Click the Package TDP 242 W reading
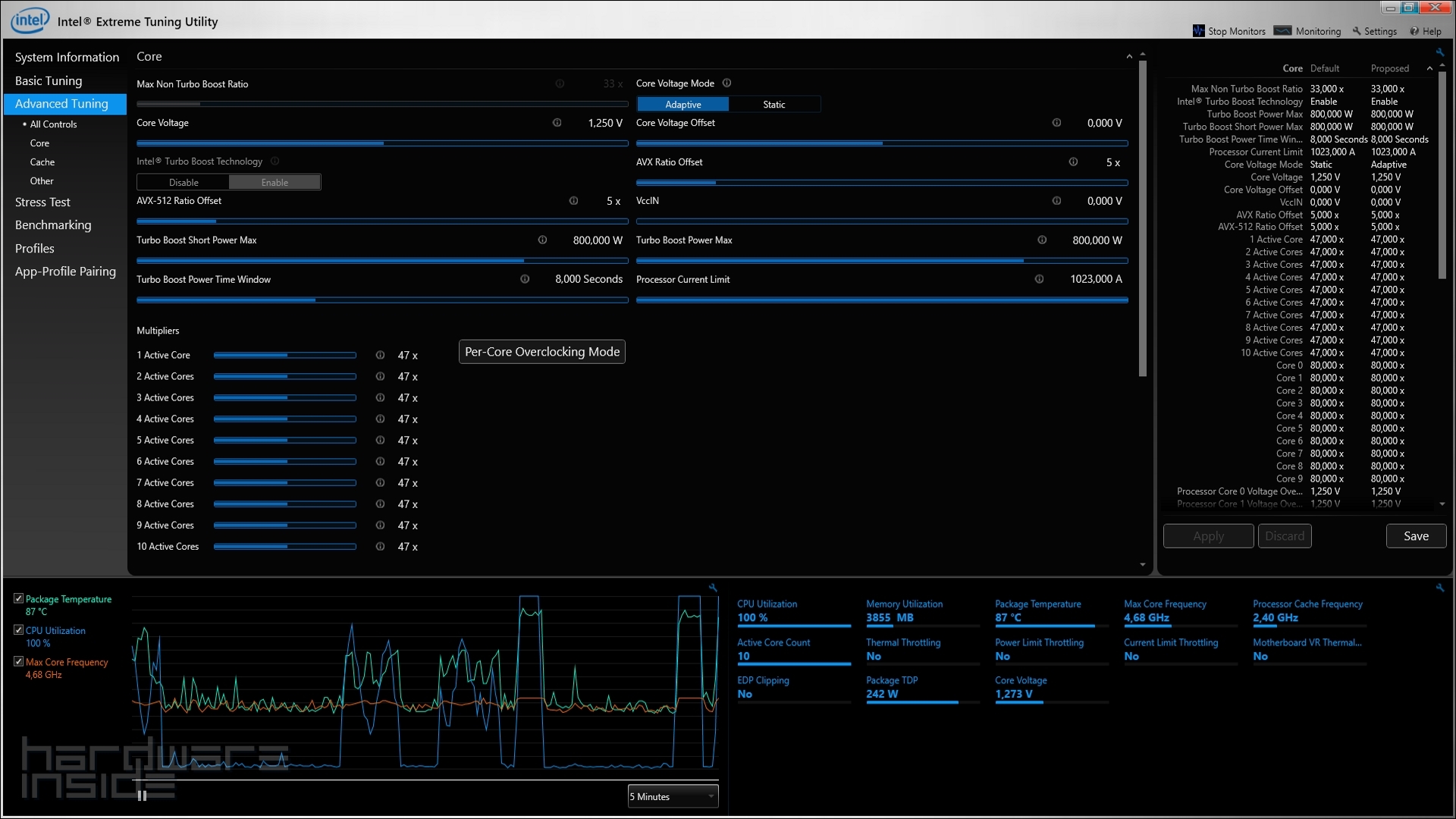1456x819 pixels. tap(882, 694)
